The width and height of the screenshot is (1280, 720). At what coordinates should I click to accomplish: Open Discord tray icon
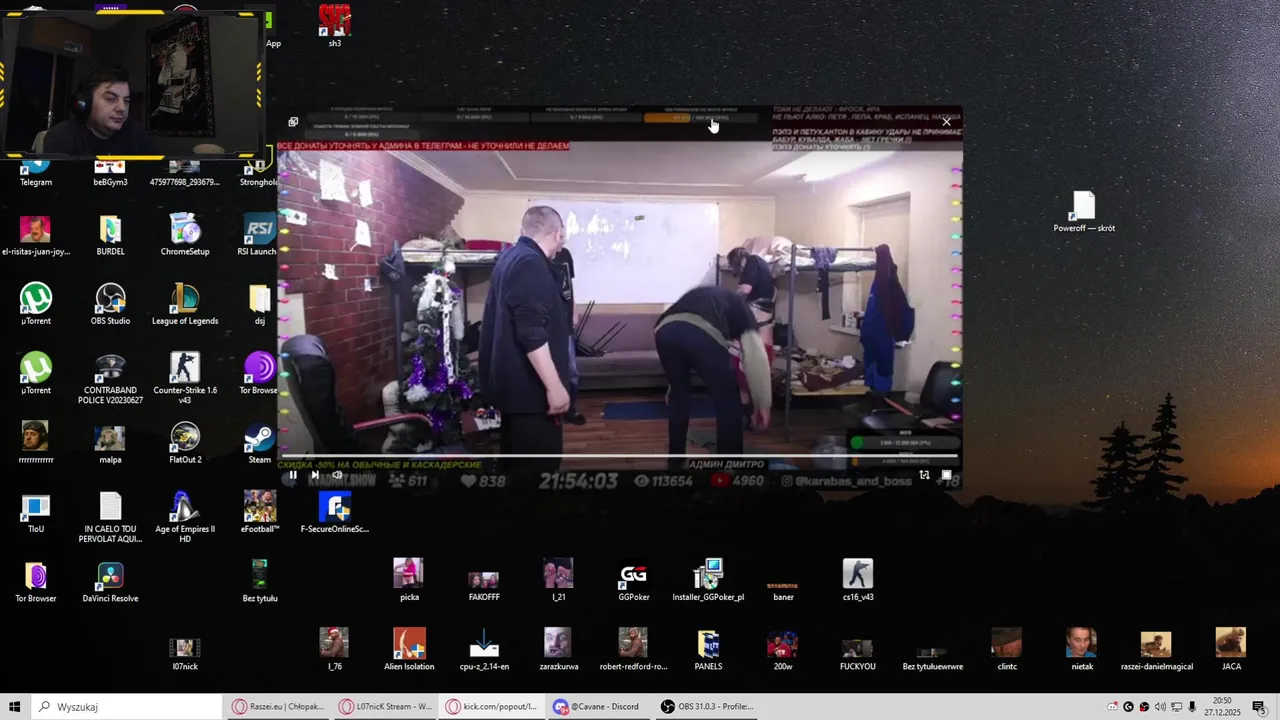[1112, 707]
